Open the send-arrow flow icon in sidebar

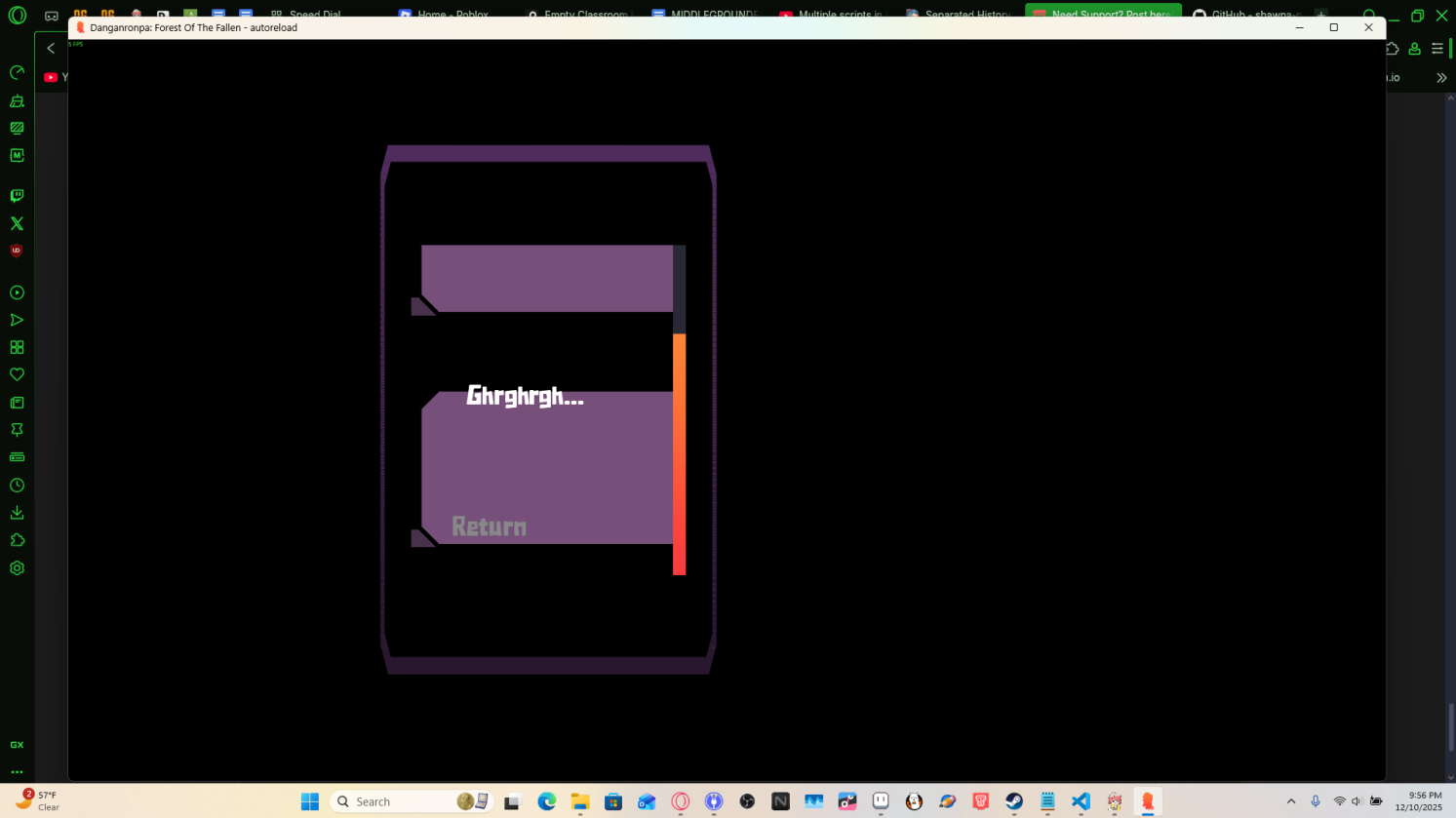click(17, 320)
